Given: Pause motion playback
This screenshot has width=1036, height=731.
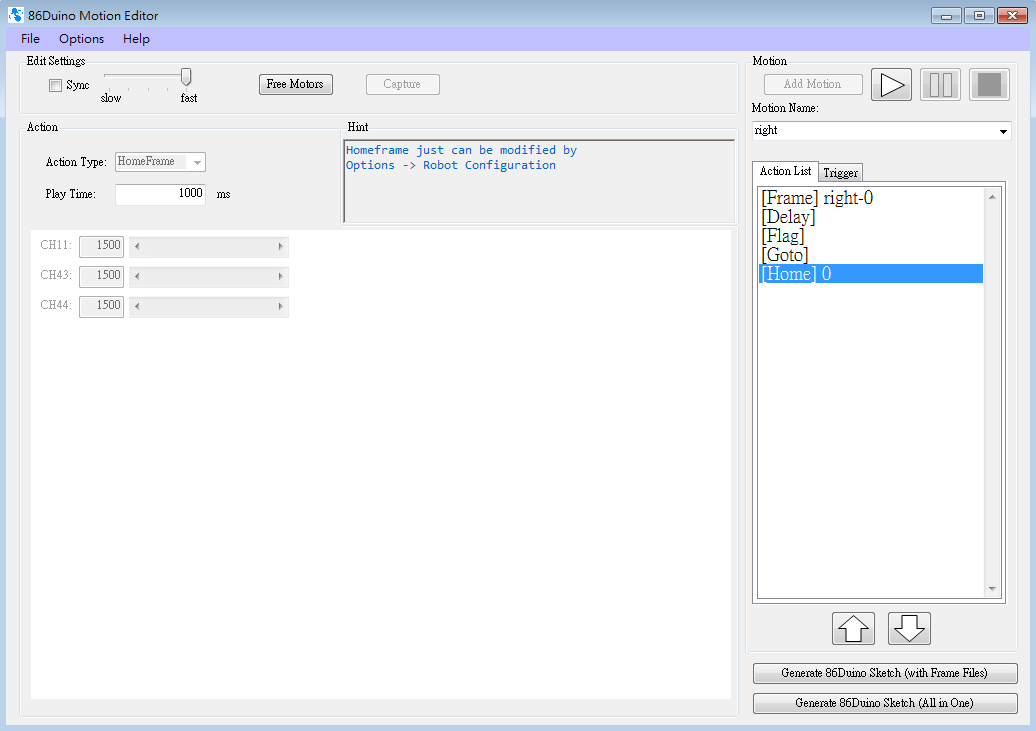Looking at the screenshot, I should tap(940, 85).
